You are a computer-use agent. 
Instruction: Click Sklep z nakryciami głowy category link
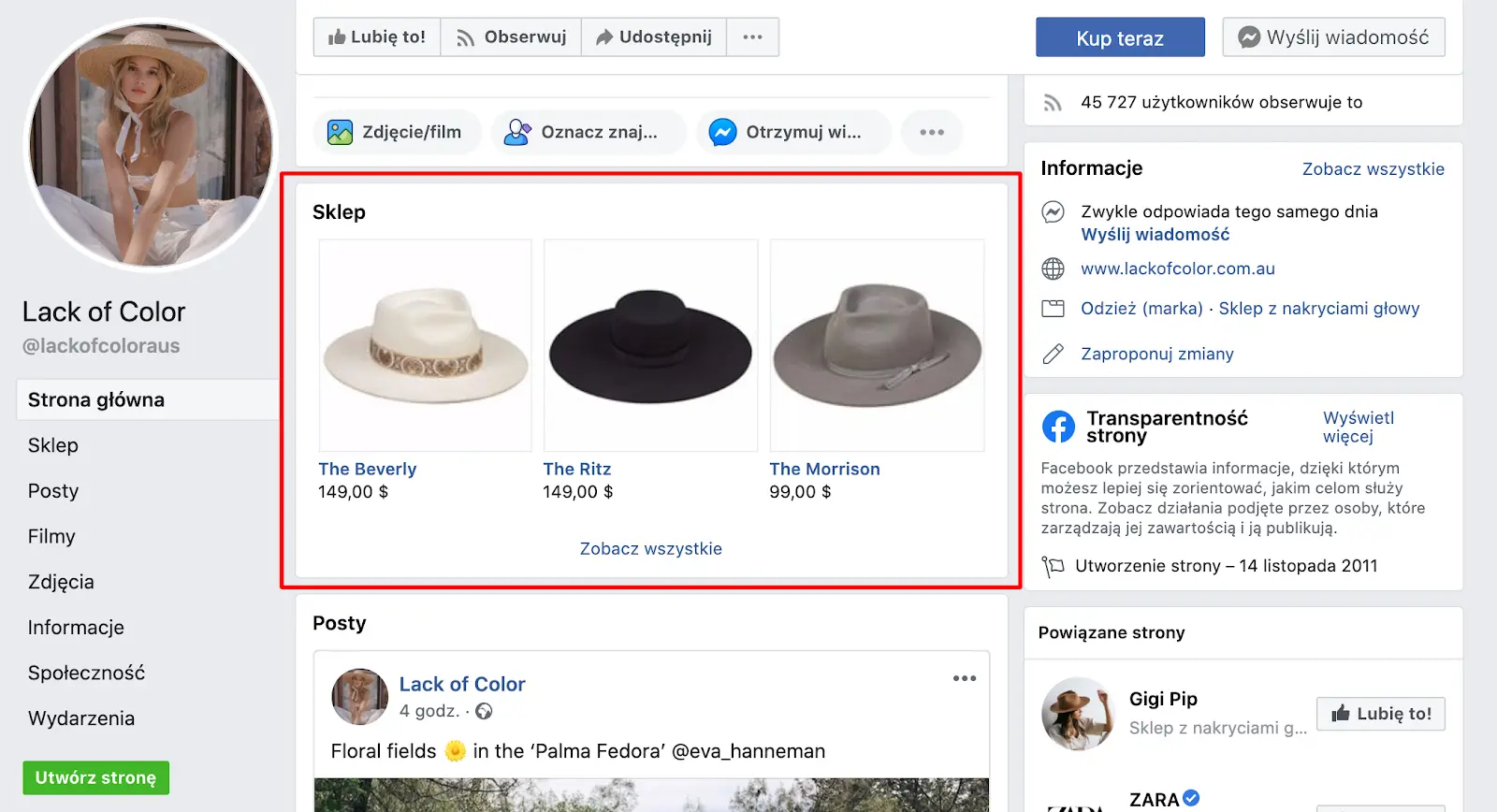coord(1318,309)
